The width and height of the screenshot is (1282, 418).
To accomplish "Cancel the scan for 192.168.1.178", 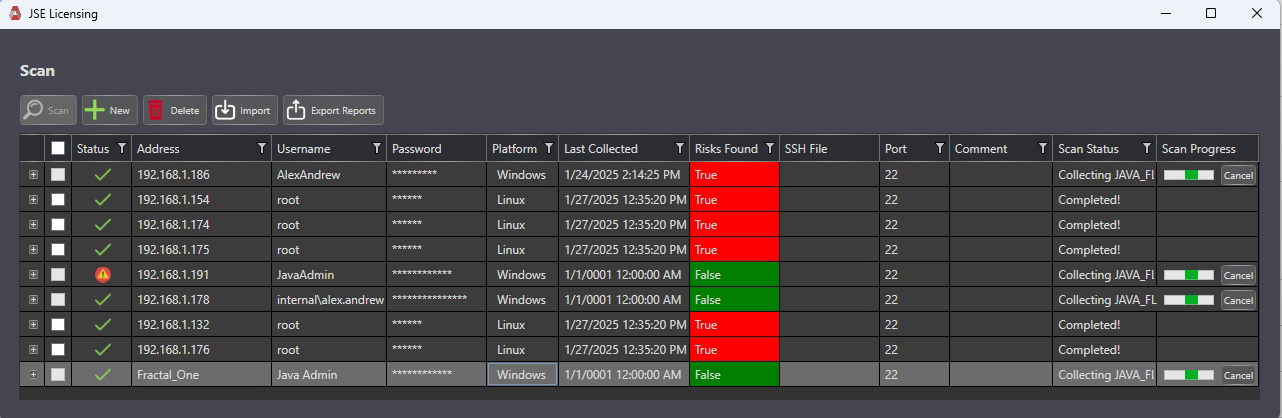I will pyautogui.click(x=1238, y=300).
